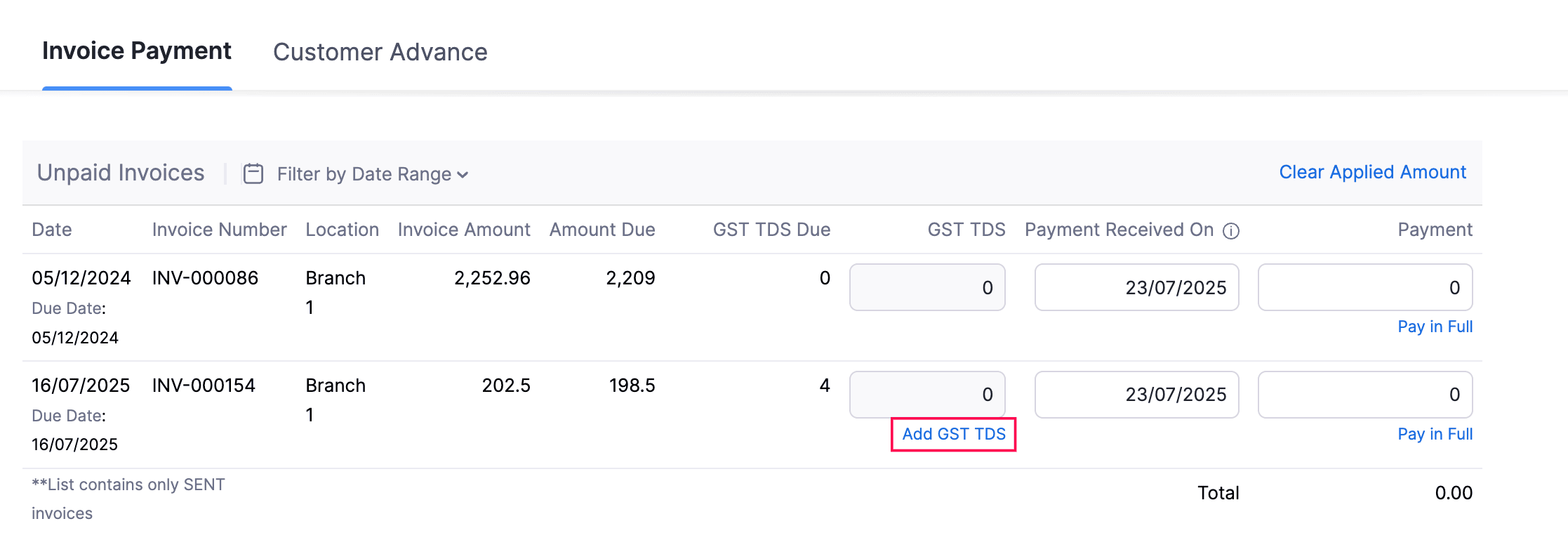Open the Filter by Date Range dropdown

pos(364,173)
